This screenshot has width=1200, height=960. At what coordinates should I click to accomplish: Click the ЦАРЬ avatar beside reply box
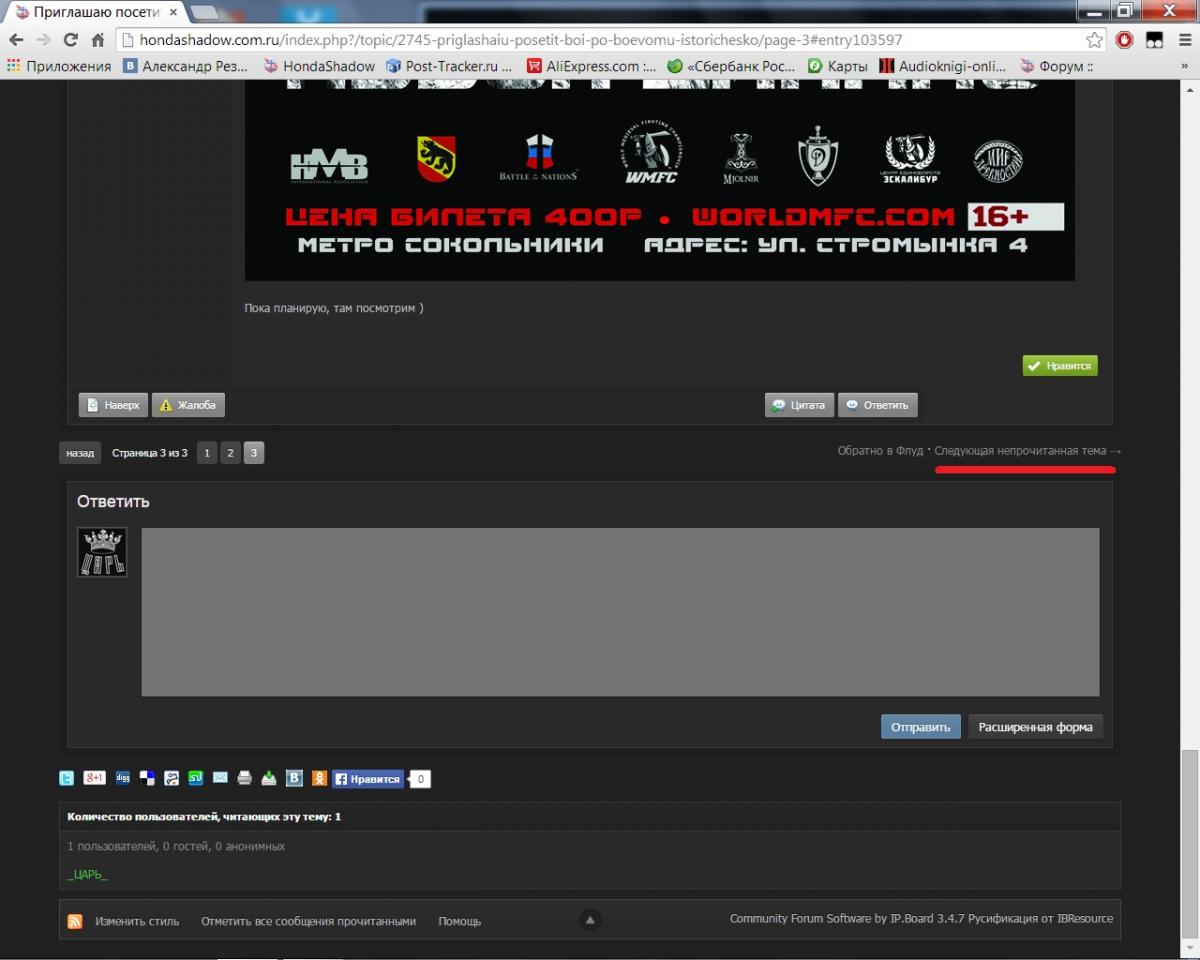pyautogui.click(x=102, y=552)
